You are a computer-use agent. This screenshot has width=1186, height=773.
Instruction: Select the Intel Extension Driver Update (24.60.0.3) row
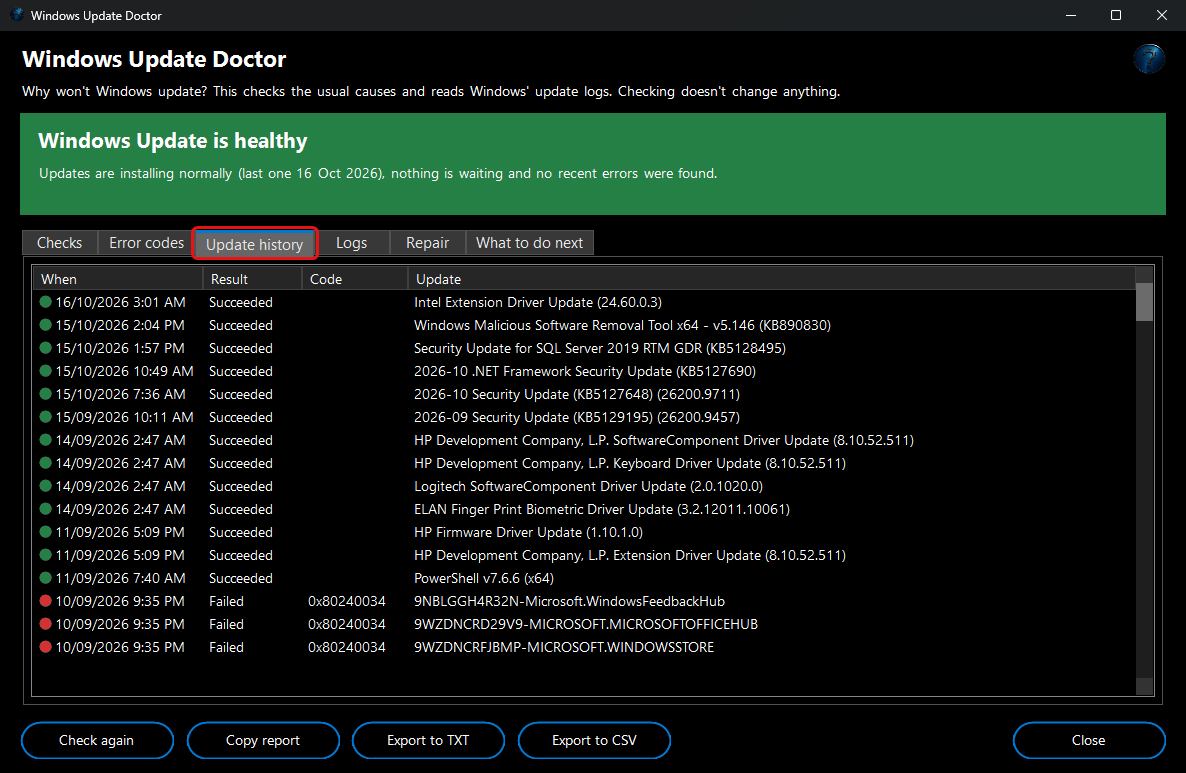coord(584,302)
